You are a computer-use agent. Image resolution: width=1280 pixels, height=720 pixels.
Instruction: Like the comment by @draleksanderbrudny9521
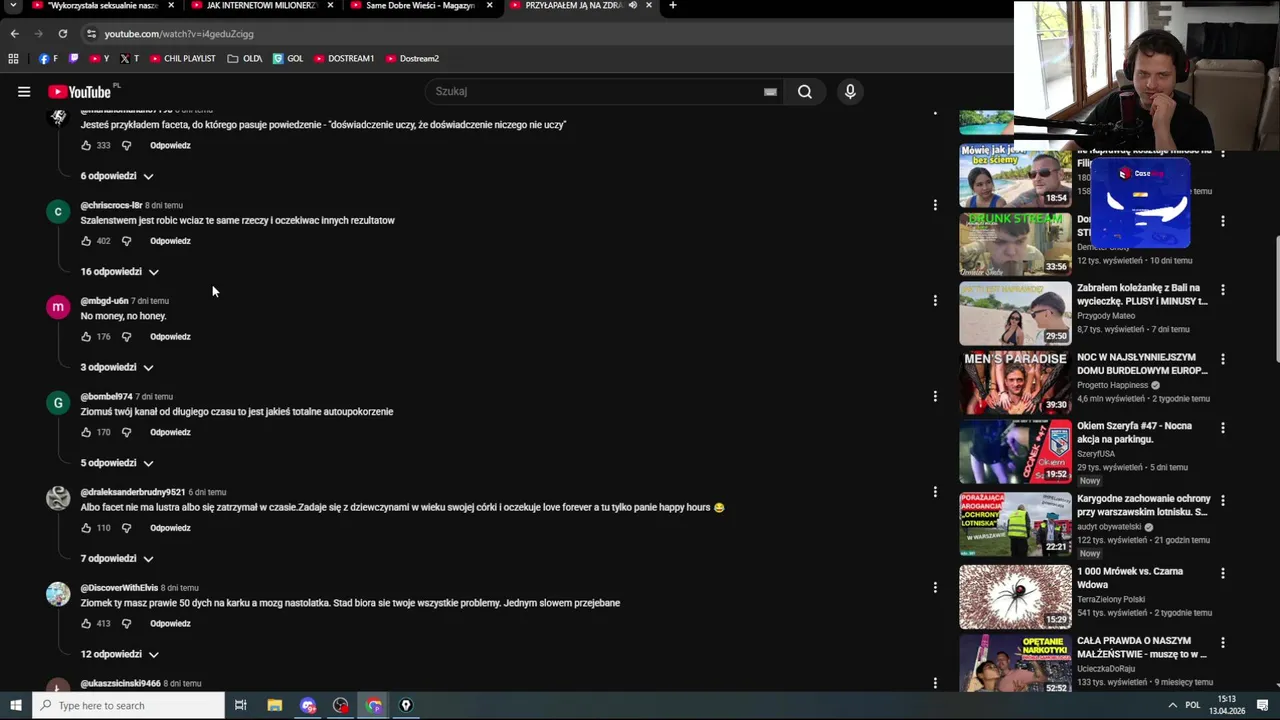click(x=86, y=528)
